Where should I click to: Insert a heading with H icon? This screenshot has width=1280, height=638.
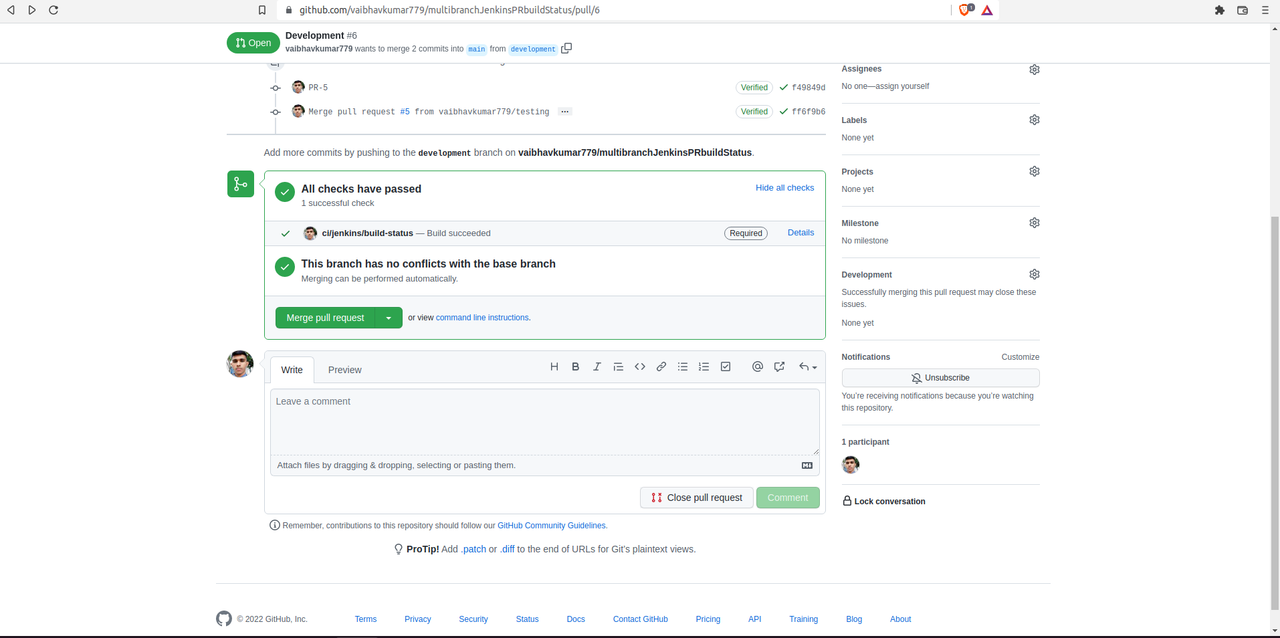pos(554,367)
